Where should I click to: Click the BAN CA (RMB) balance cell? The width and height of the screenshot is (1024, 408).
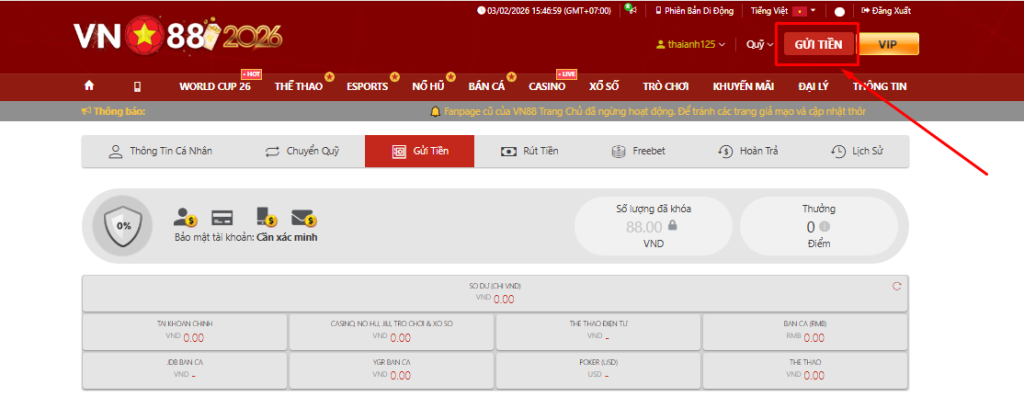click(x=805, y=332)
